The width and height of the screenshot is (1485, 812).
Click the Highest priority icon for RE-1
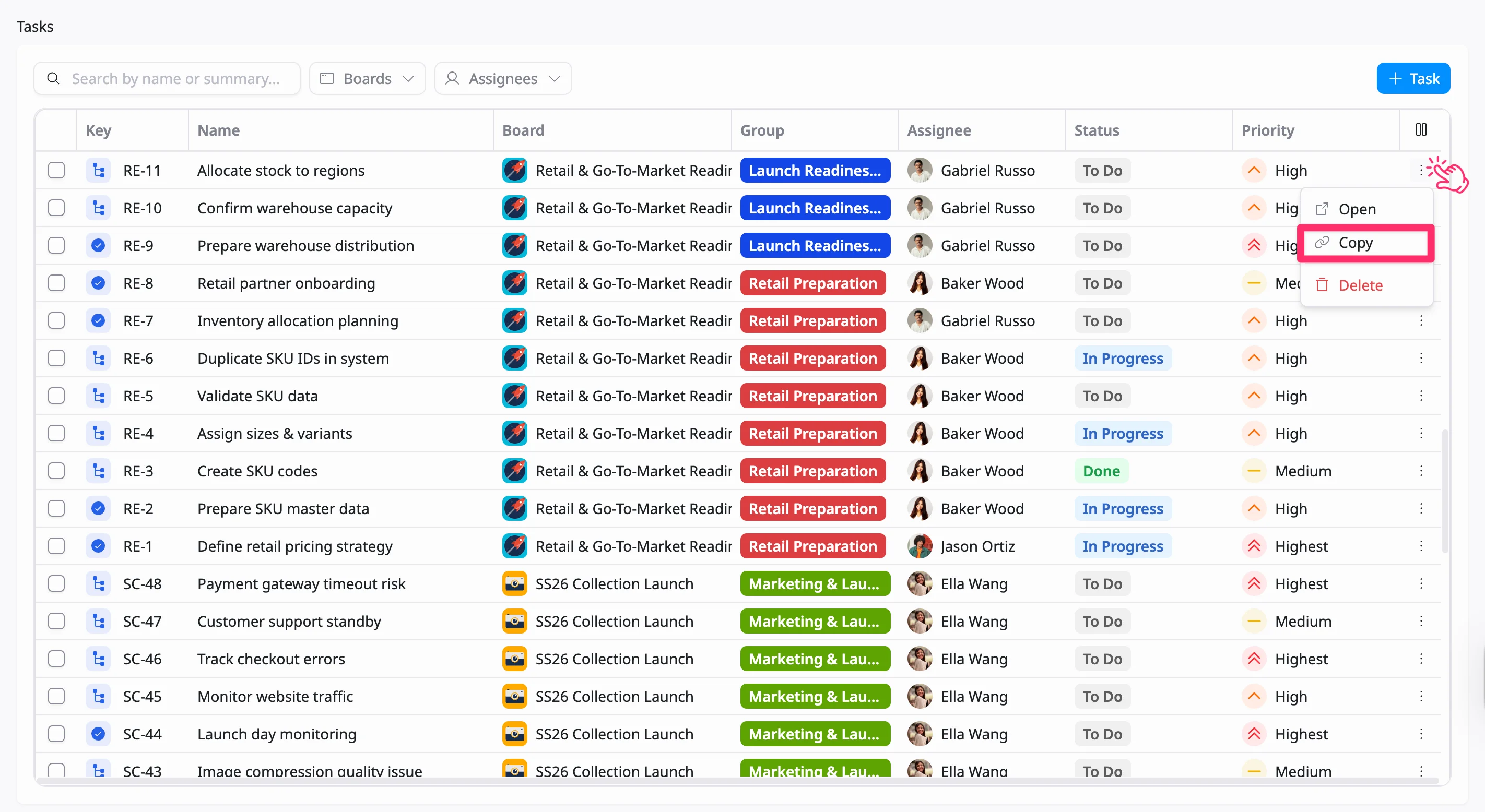[1254, 546]
